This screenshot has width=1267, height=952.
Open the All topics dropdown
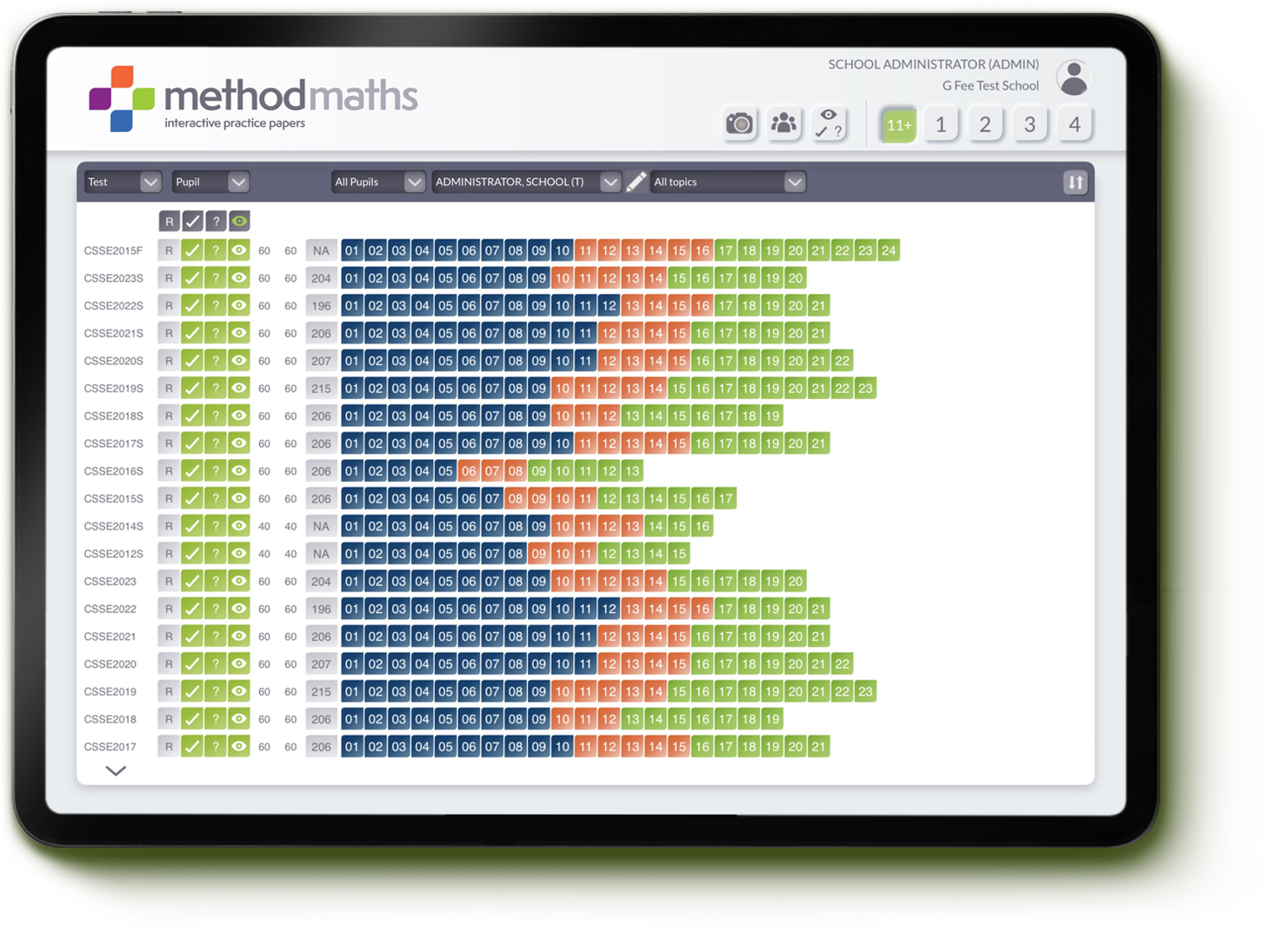tap(727, 182)
